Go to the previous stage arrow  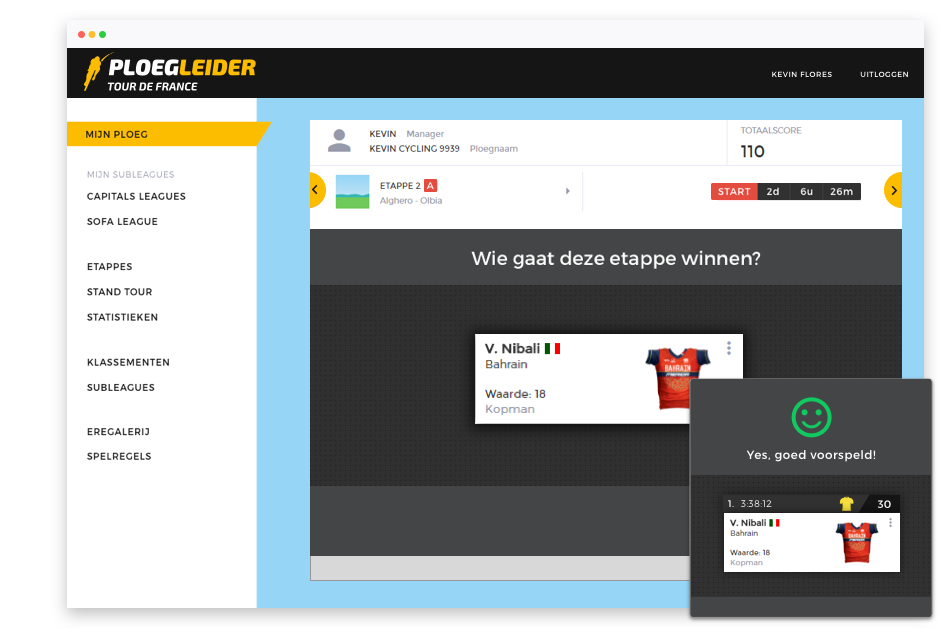tap(316, 190)
